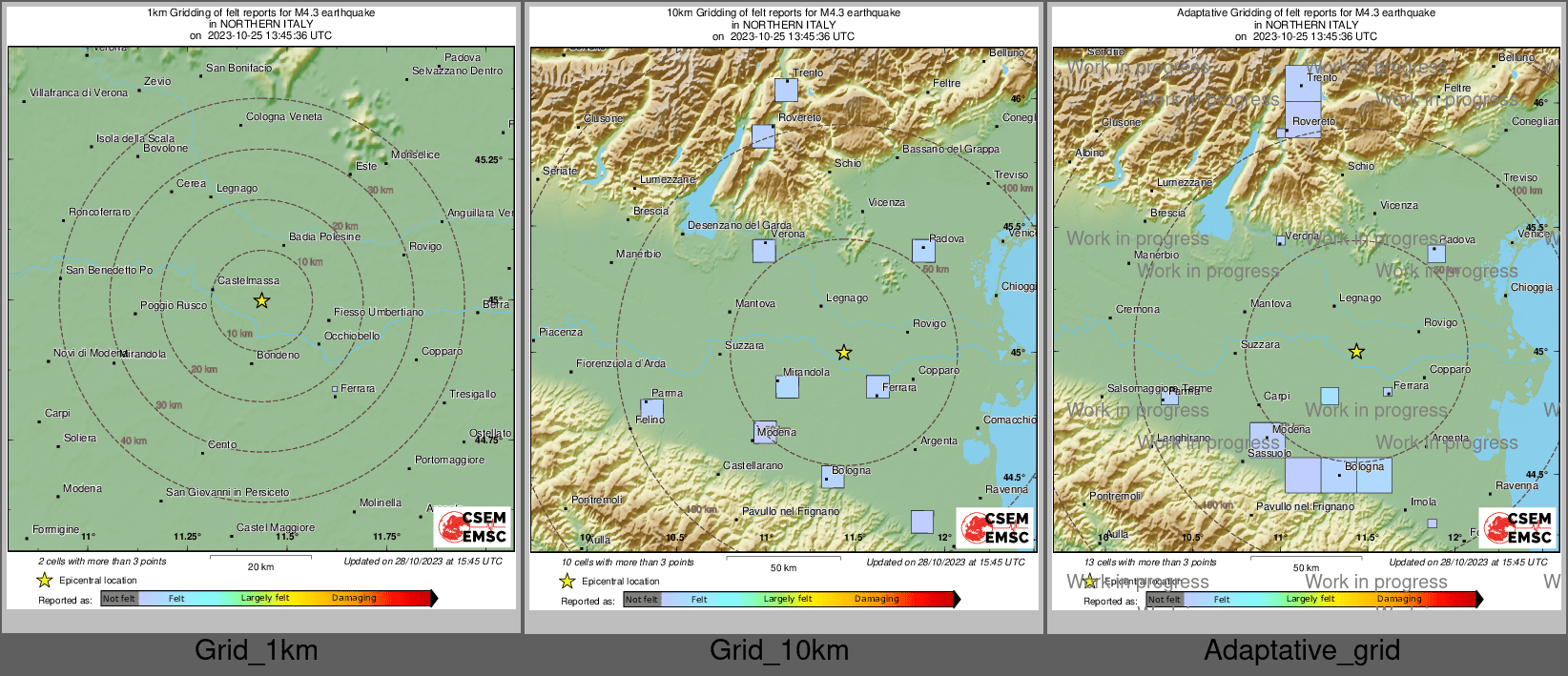Screen dimensions: 1568x676
Task: Click the Grid_10km caption label
Action: coord(779,650)
